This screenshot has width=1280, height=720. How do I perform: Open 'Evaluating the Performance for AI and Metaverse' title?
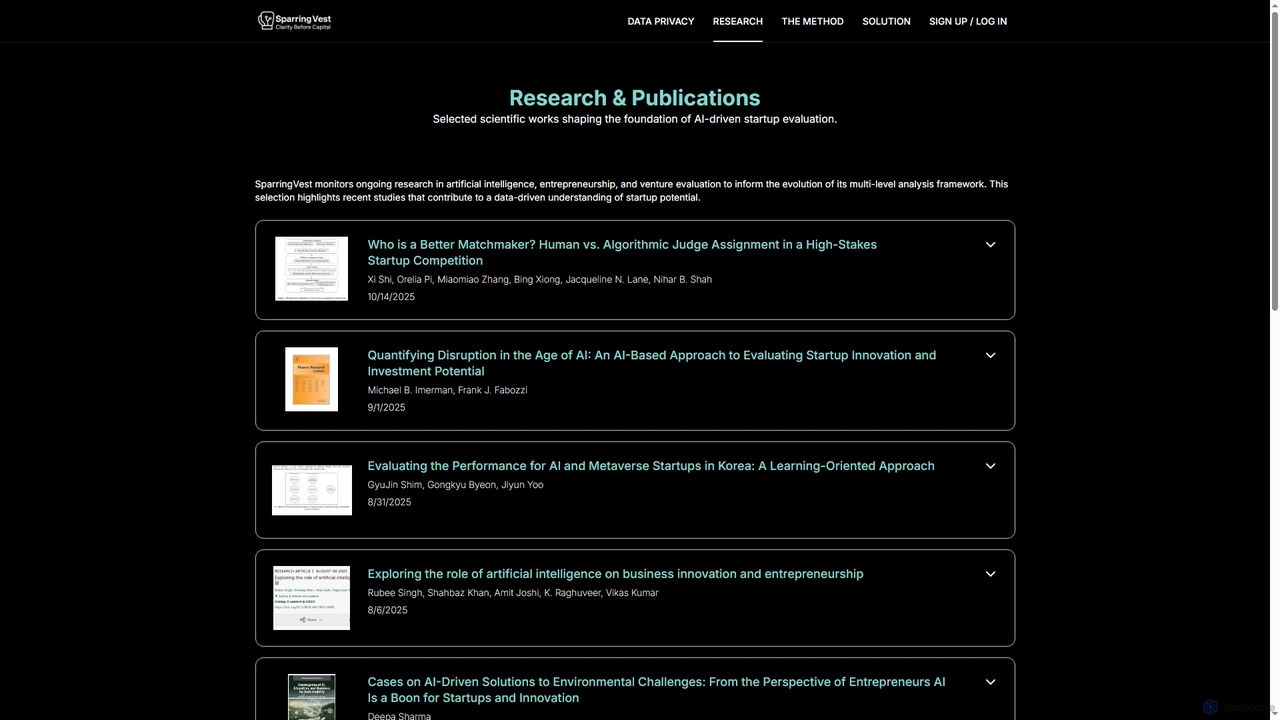click(x=651, y=466)
